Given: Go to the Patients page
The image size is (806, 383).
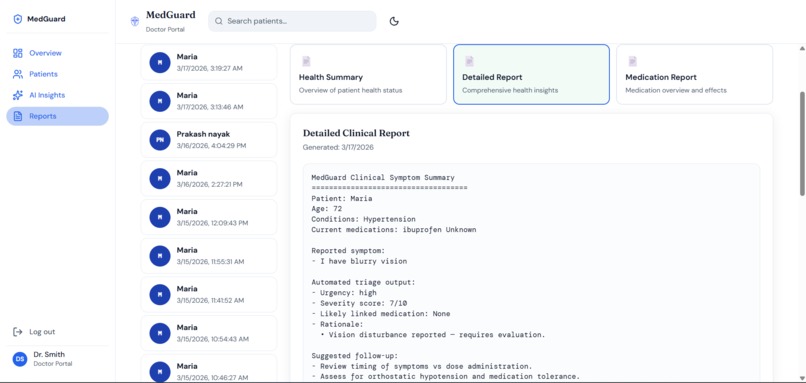Looking at the screenshot, I should pos(58,74).
